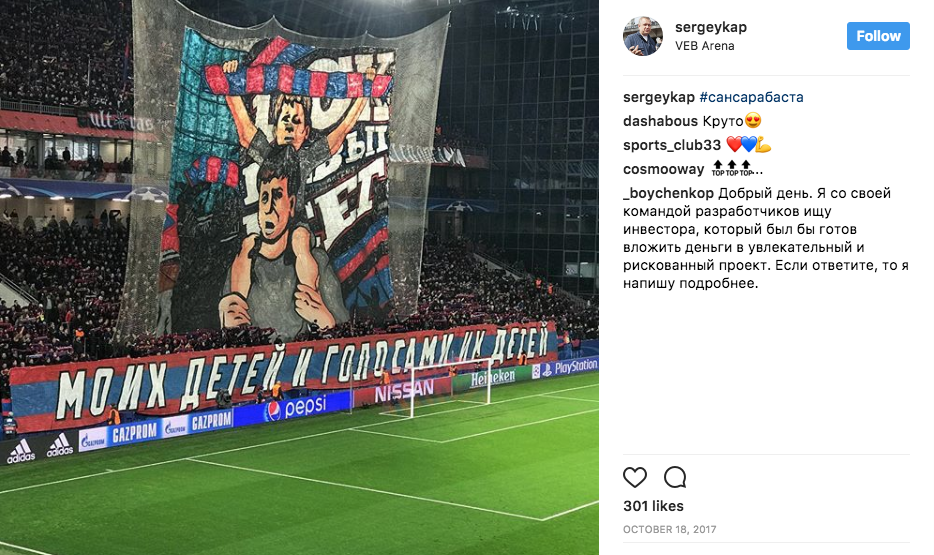
Task: Click the stadium banner photo
Action: click(299, 278)
